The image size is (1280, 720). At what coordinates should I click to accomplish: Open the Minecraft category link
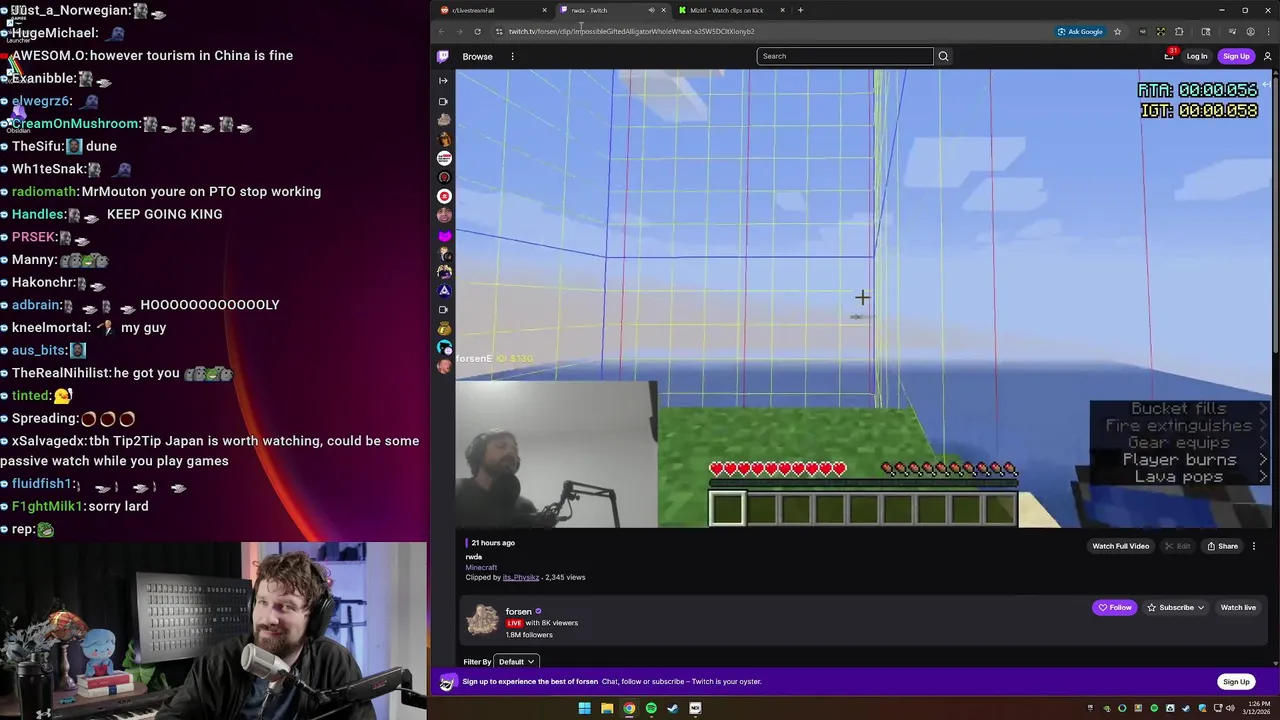pyautogui.click(x=481, y=567)
